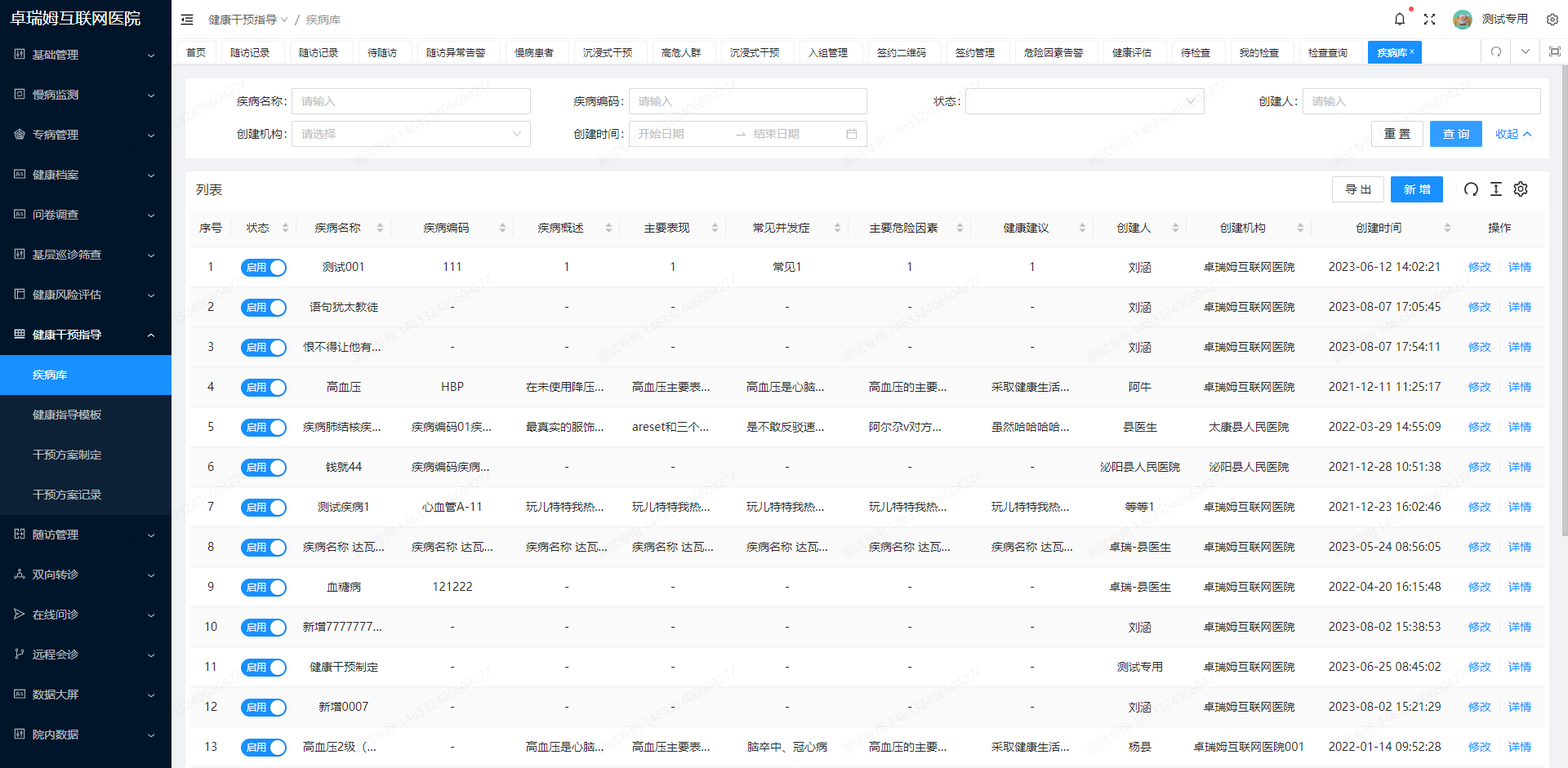The height and width of the screenshot is (768, 1568).
Task: Export the list with 导出
Action: pyautogui.click(x=1358, y=189)
